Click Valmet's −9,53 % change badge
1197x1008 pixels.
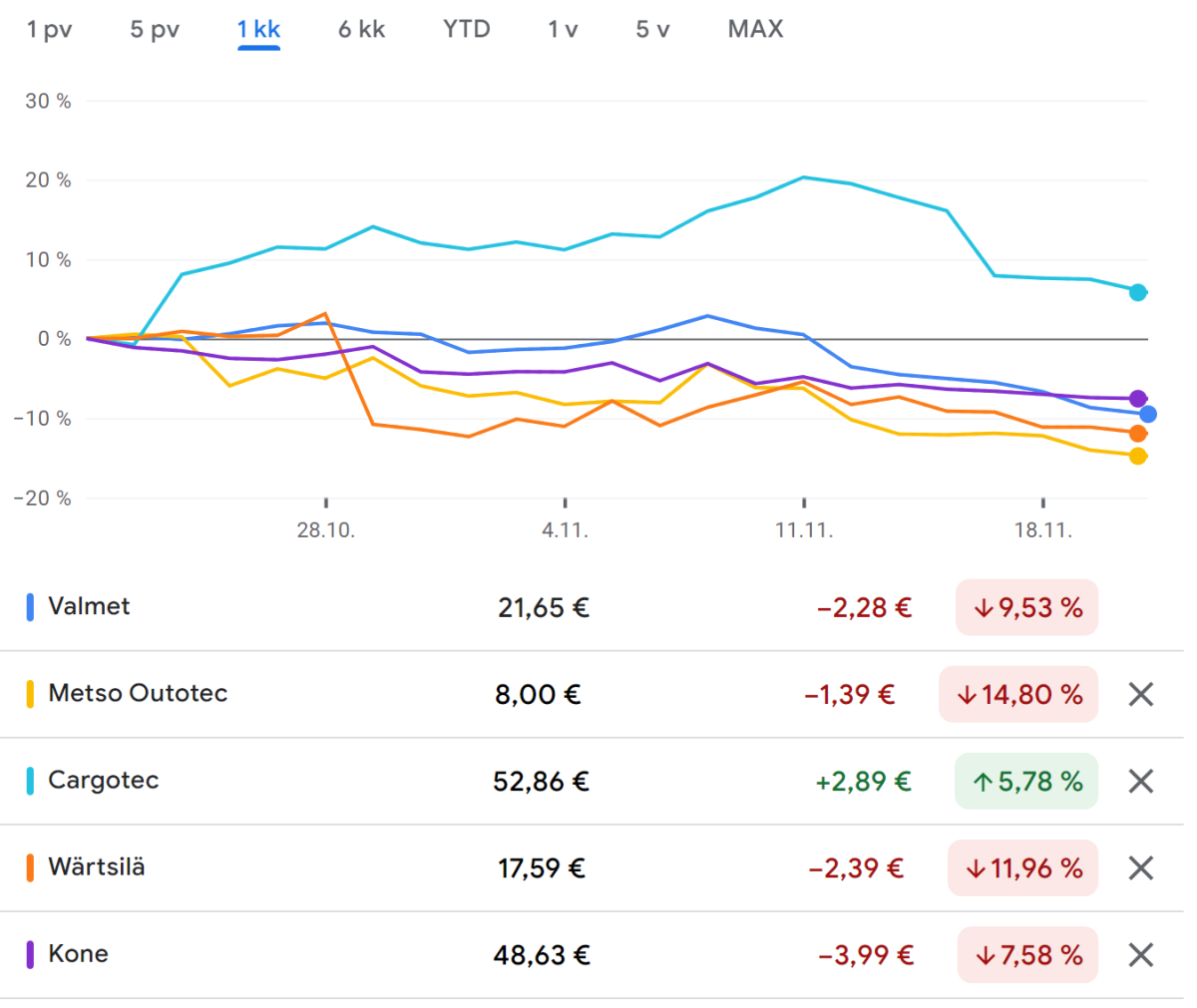[x=1026, y=607]
